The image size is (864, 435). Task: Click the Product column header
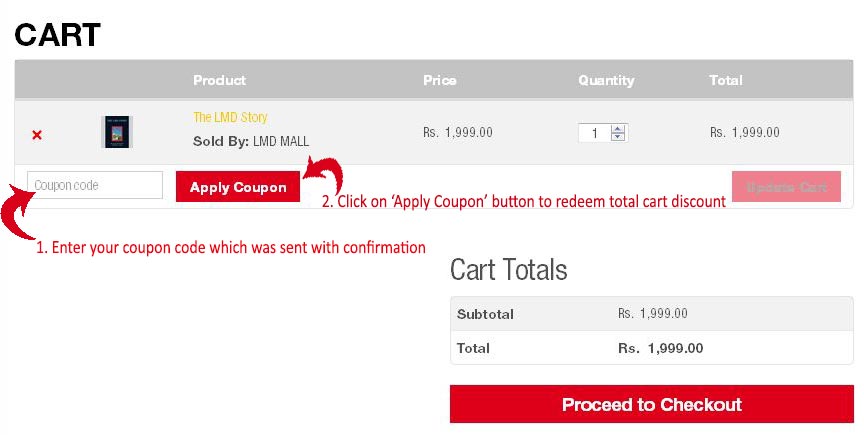pyautogui.click(x=219, y=80)
